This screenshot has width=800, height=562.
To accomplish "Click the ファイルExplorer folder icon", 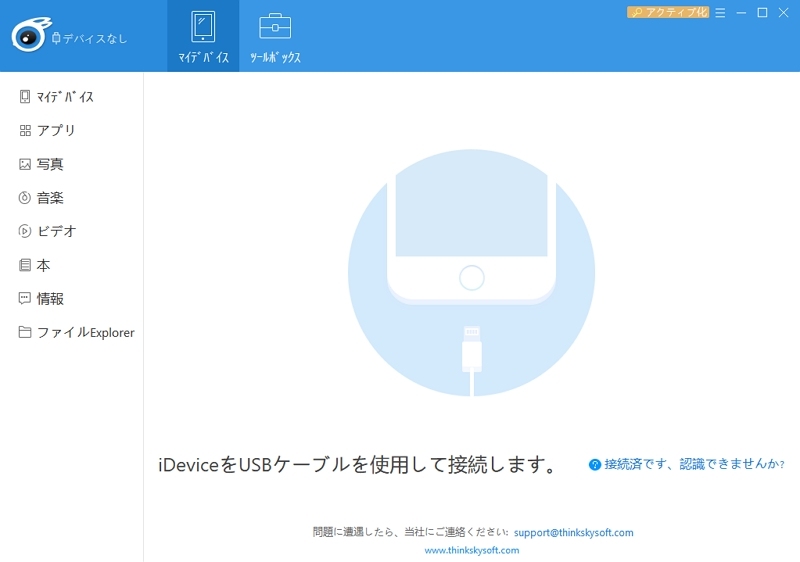I will tap(25, 332).
